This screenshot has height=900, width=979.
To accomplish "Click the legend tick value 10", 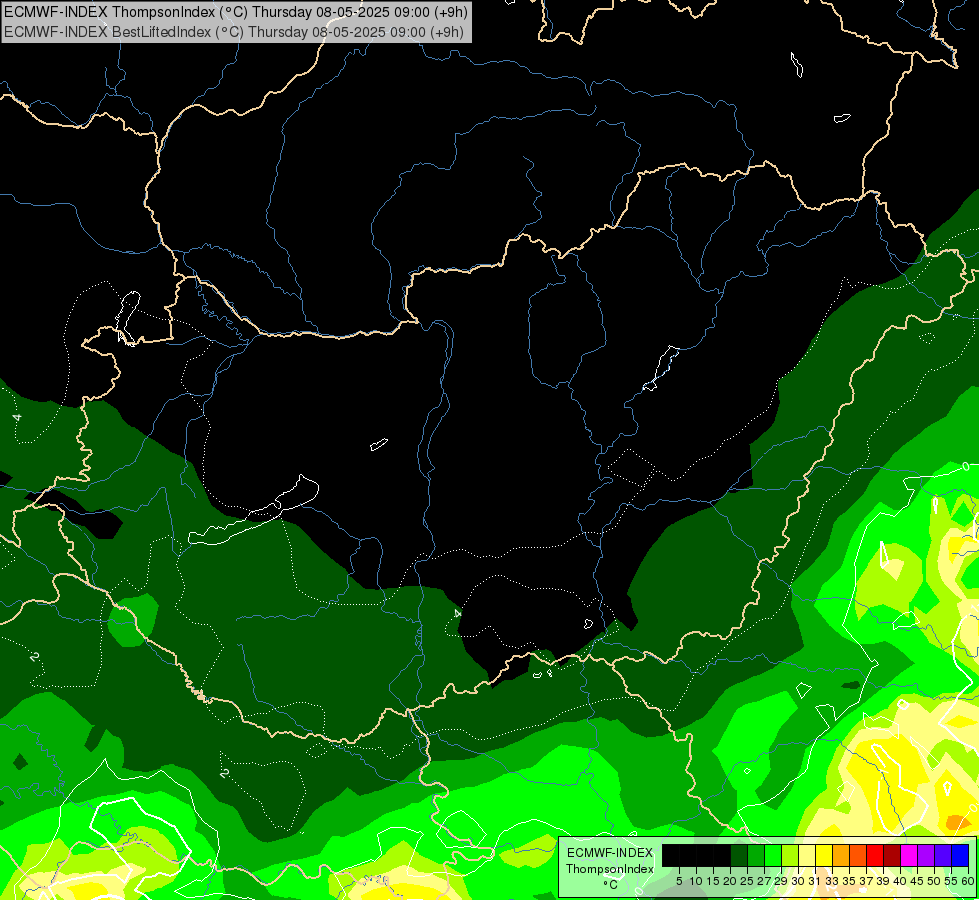I will pyautogui.click(x=696, y=881).
